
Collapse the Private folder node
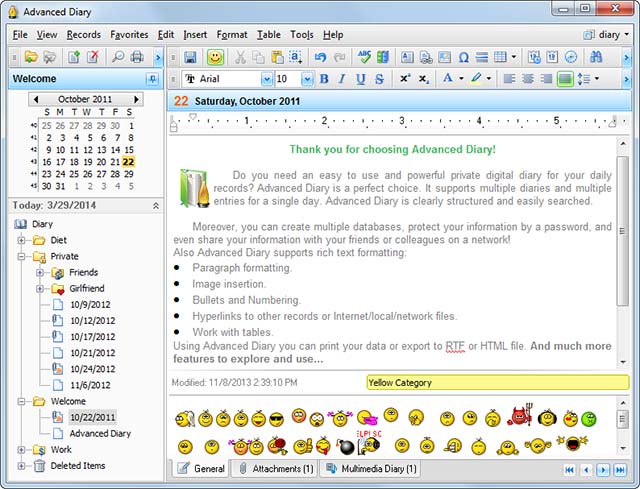pos(21,256)
